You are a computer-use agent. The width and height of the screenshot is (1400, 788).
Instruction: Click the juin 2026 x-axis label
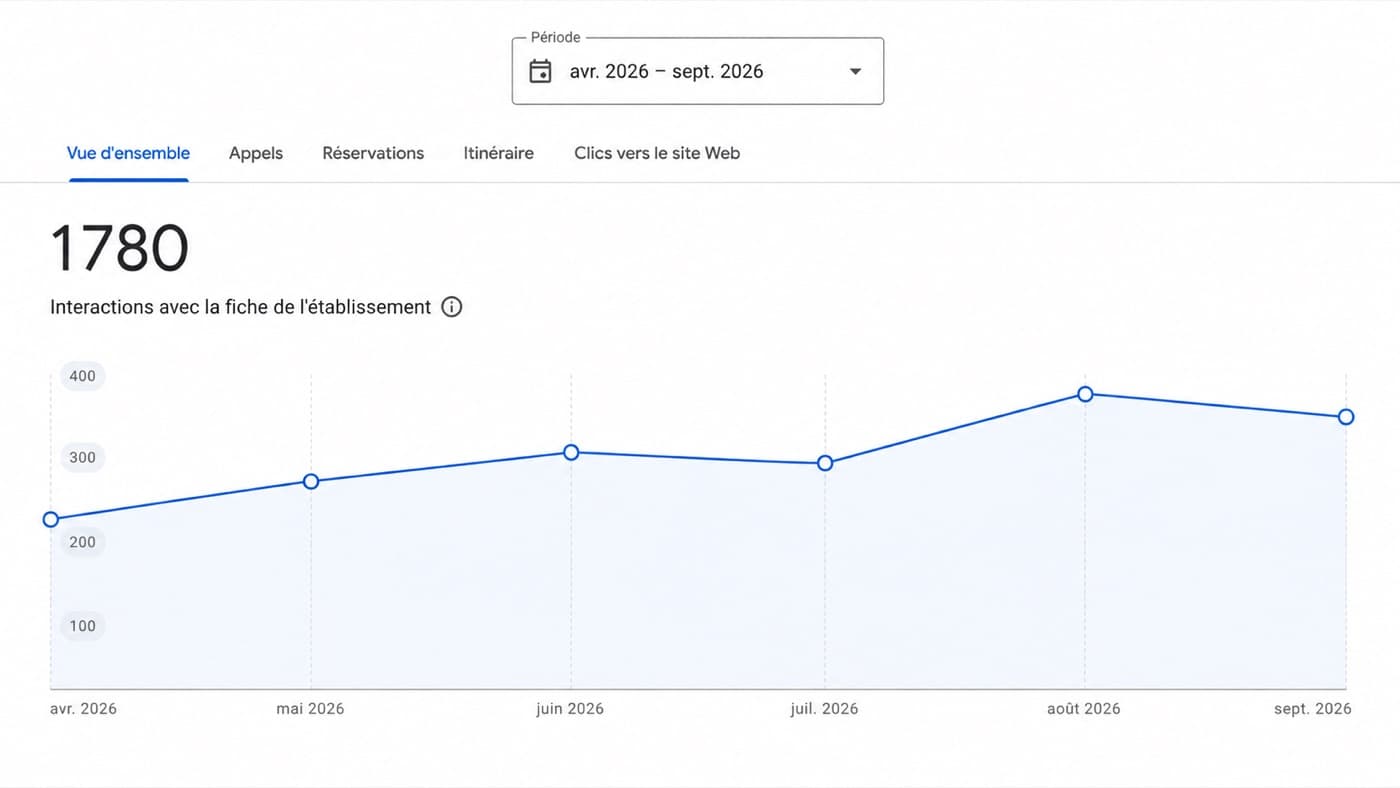[x=570, y=709]
